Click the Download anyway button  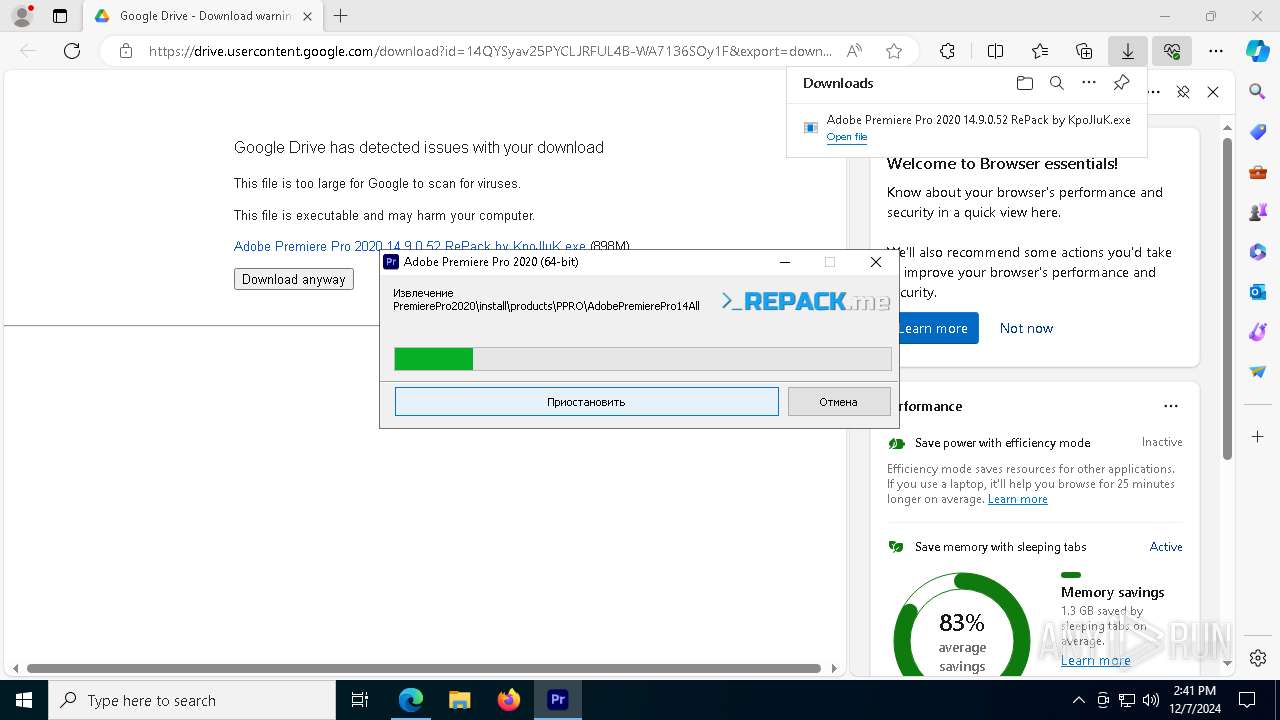tap(294, 279)
